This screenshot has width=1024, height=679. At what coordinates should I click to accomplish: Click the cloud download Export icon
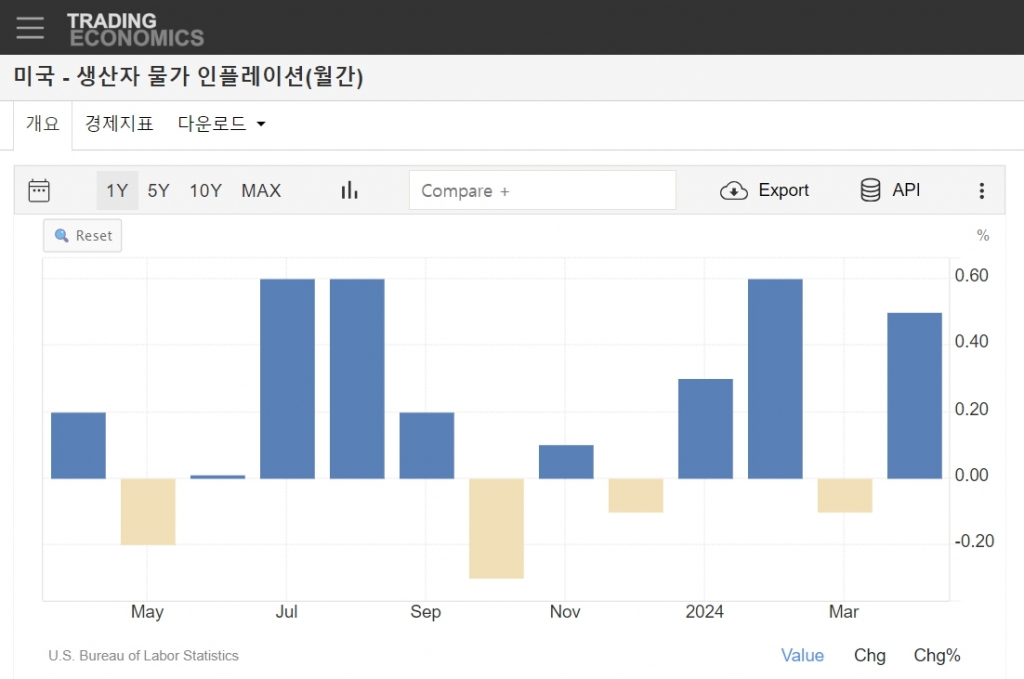(734, 190)
